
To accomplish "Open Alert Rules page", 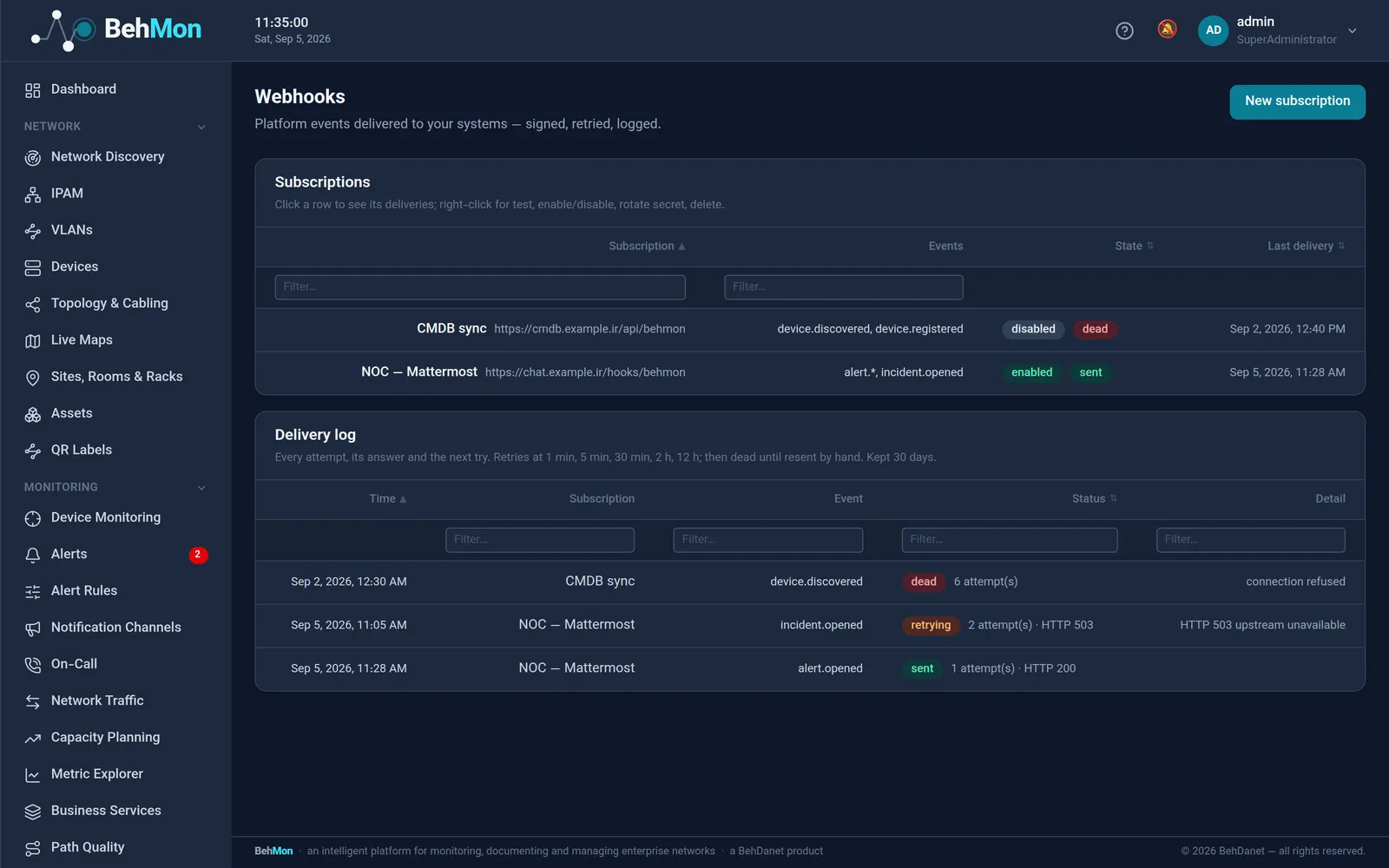I will pos(115,591).
